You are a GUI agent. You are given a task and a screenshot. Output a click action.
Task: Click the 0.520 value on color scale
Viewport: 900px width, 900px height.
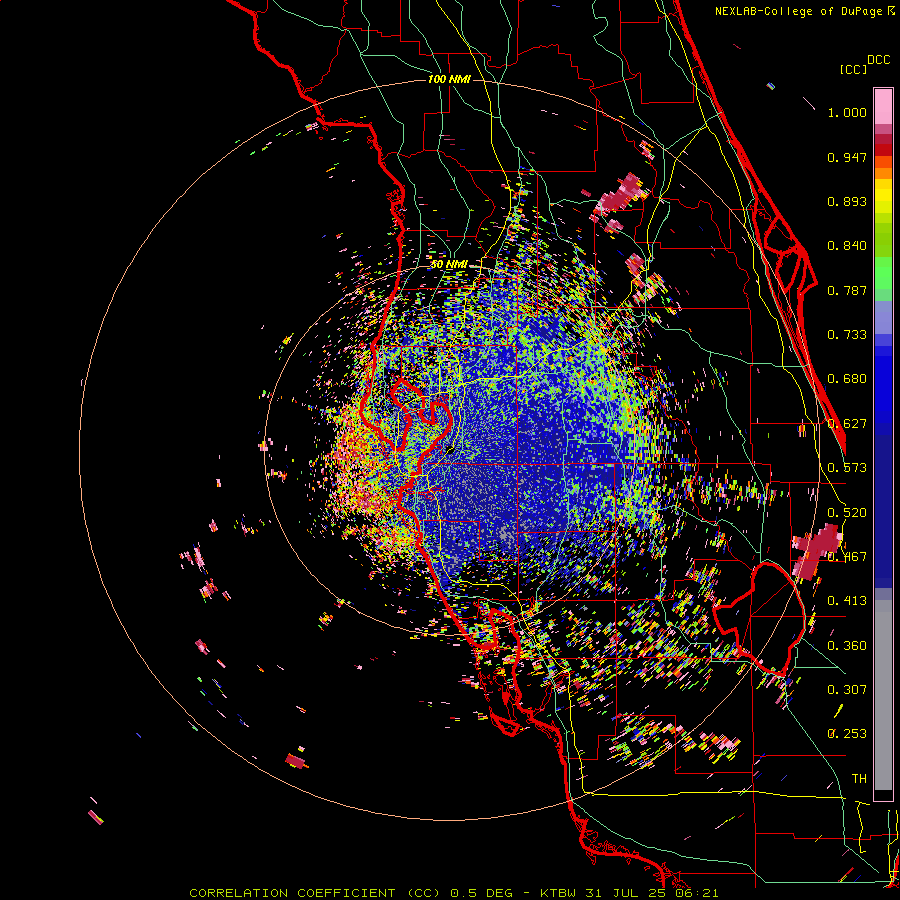coord(847,513)
